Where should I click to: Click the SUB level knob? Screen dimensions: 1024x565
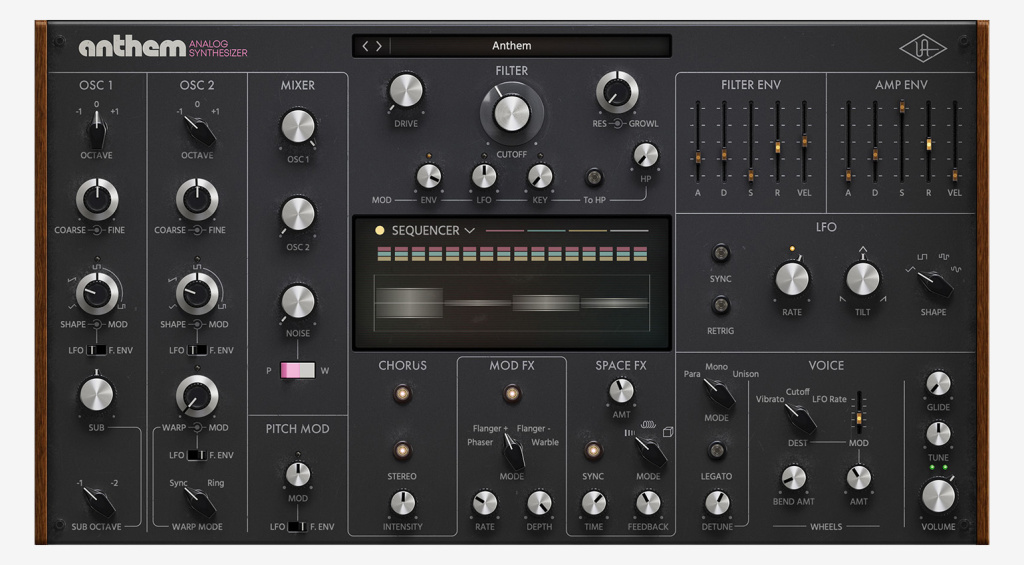point(97,395)
